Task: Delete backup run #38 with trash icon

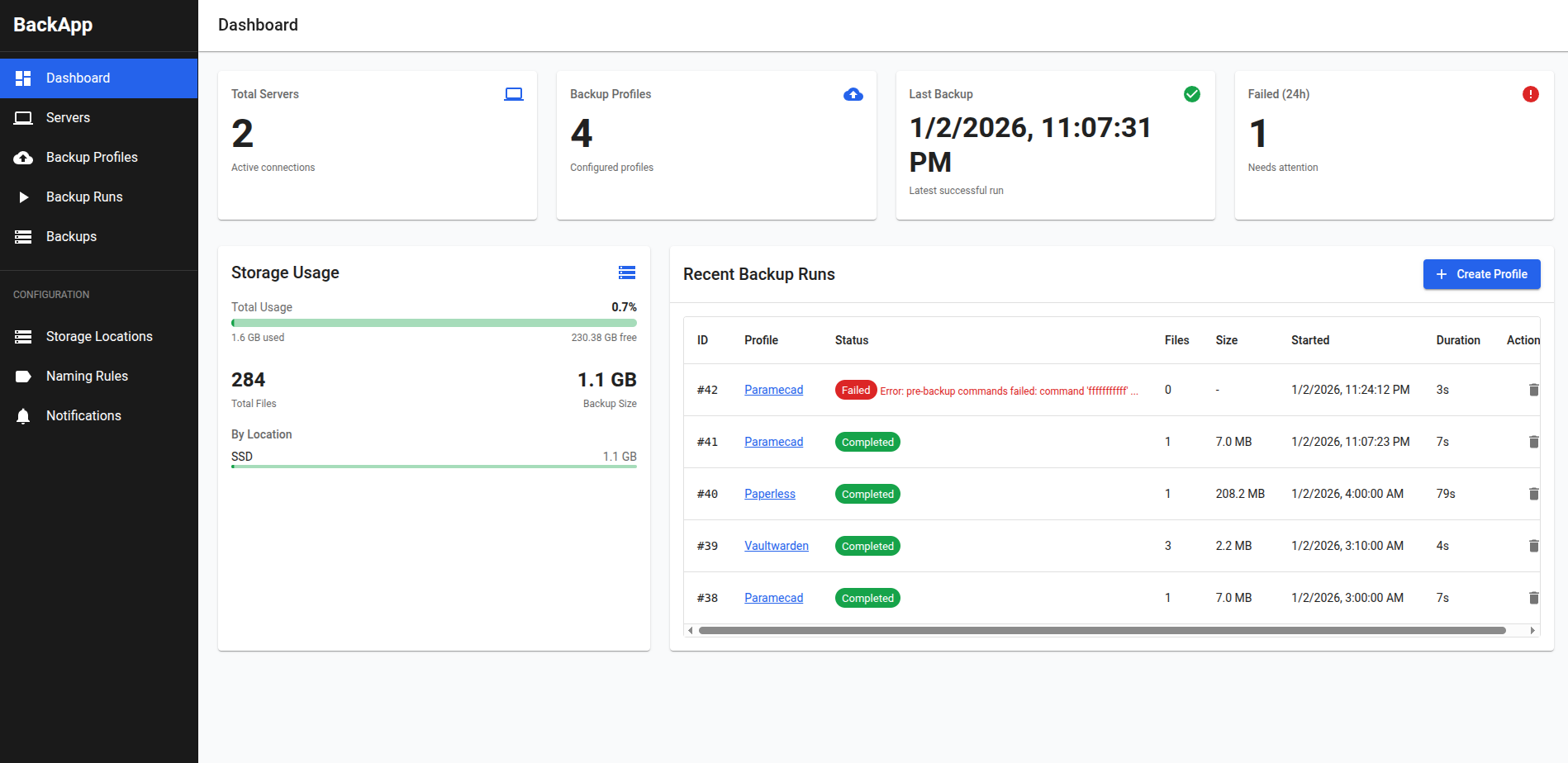Action: coord(1533,598)
